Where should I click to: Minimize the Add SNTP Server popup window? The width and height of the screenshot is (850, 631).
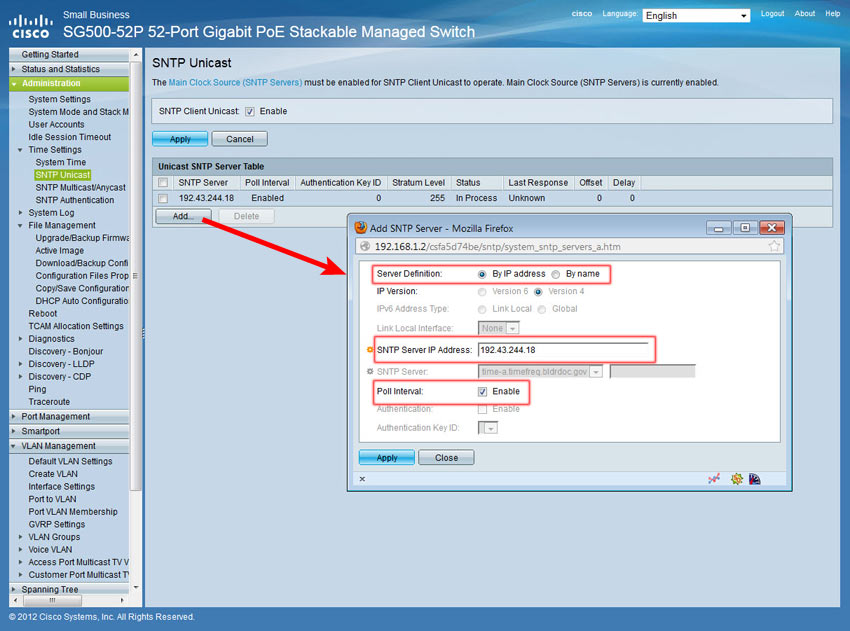pyautogui.click(x=719, y=228)
